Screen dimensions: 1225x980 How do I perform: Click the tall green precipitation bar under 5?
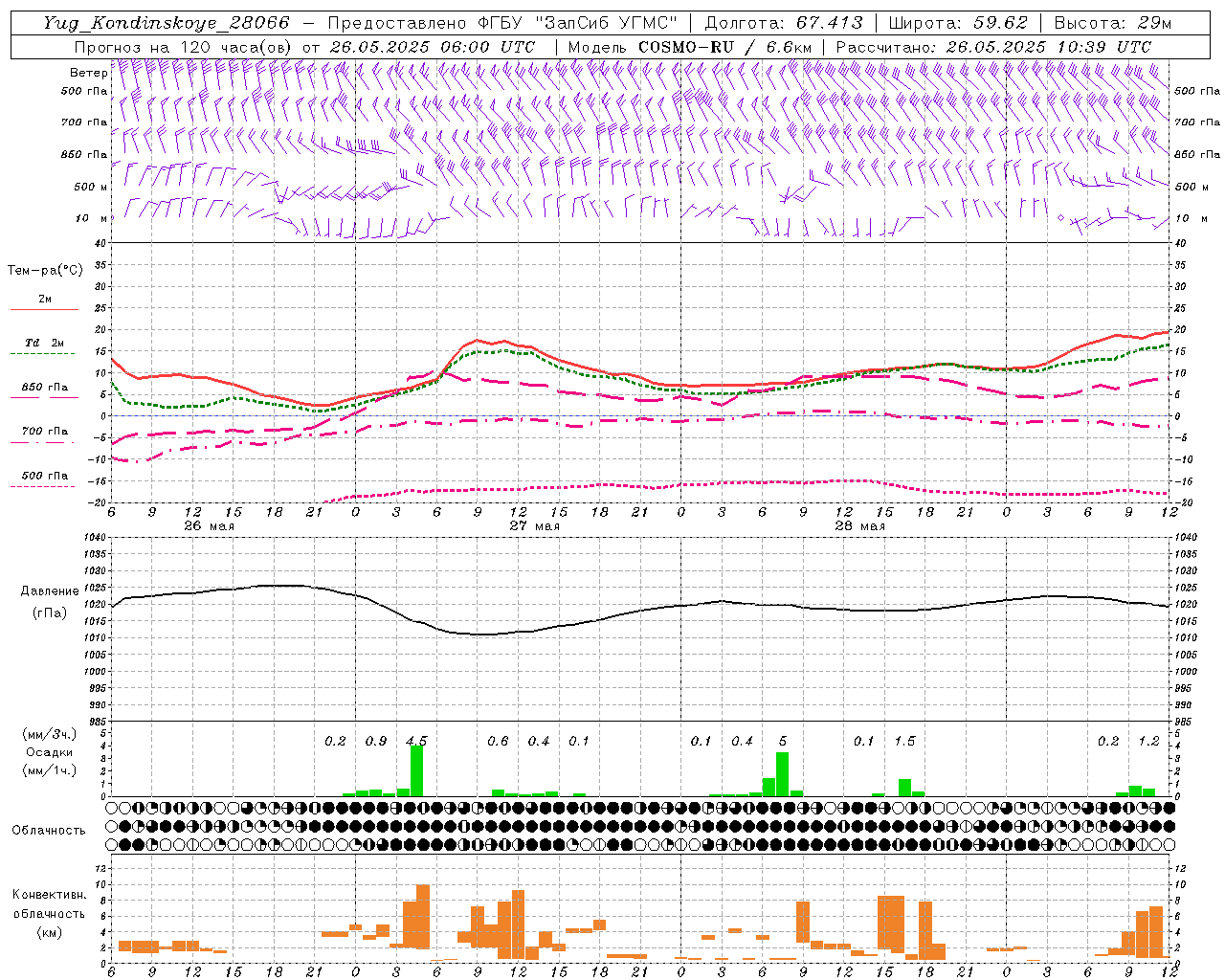pyautogui.click(x=783, y=774)
